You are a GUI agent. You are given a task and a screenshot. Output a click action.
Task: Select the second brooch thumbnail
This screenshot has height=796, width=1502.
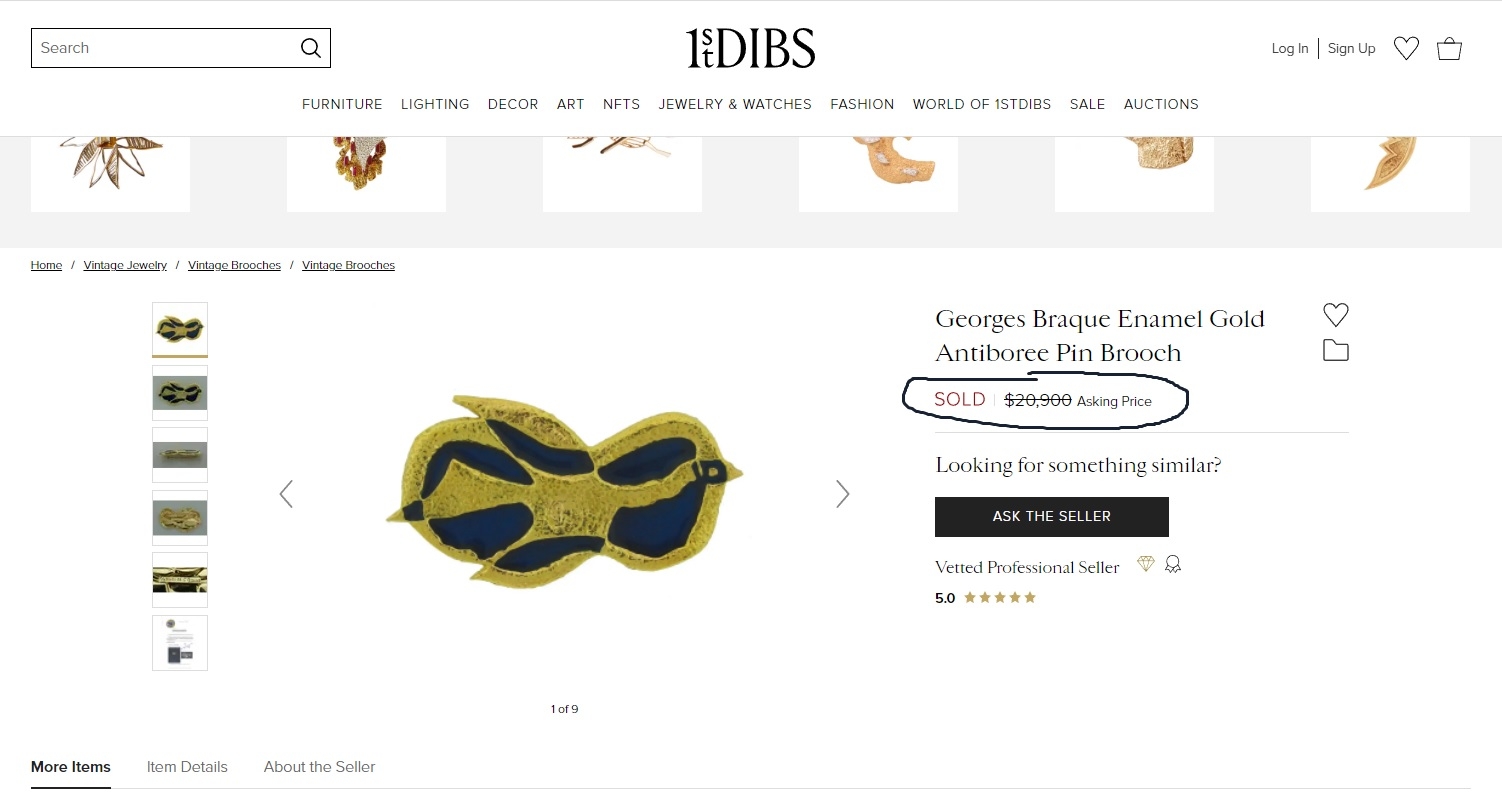180,393
